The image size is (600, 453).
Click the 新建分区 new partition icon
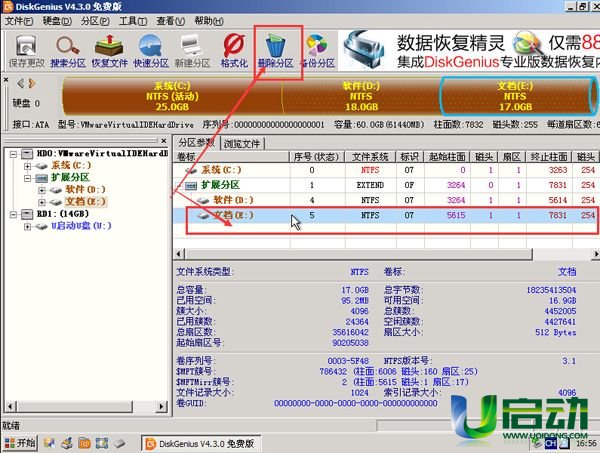192,51
